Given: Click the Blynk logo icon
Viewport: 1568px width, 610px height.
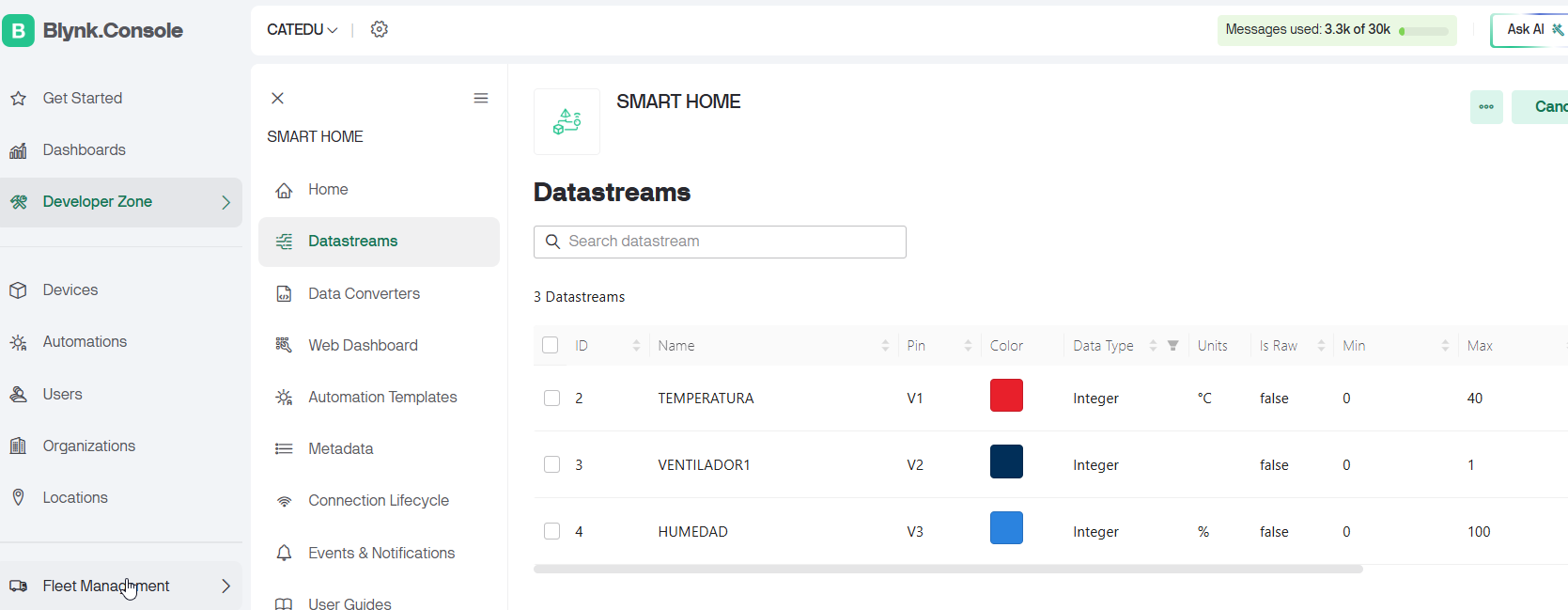Looking at the screenshot, I should pos(18,31).
